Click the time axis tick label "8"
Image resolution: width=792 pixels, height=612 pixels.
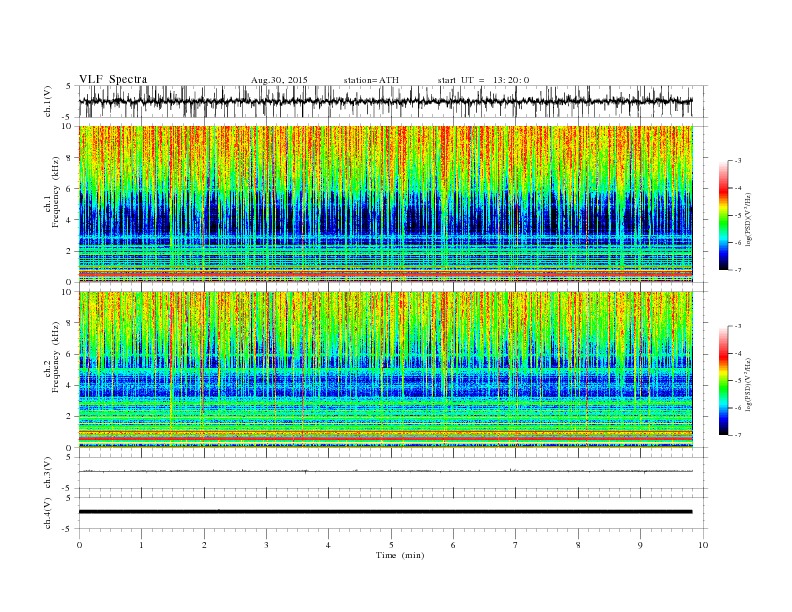pyautogui.click(x=578, y=545)
